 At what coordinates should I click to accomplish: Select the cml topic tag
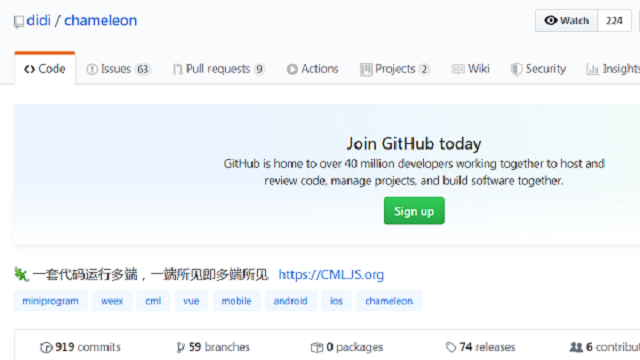153,301
